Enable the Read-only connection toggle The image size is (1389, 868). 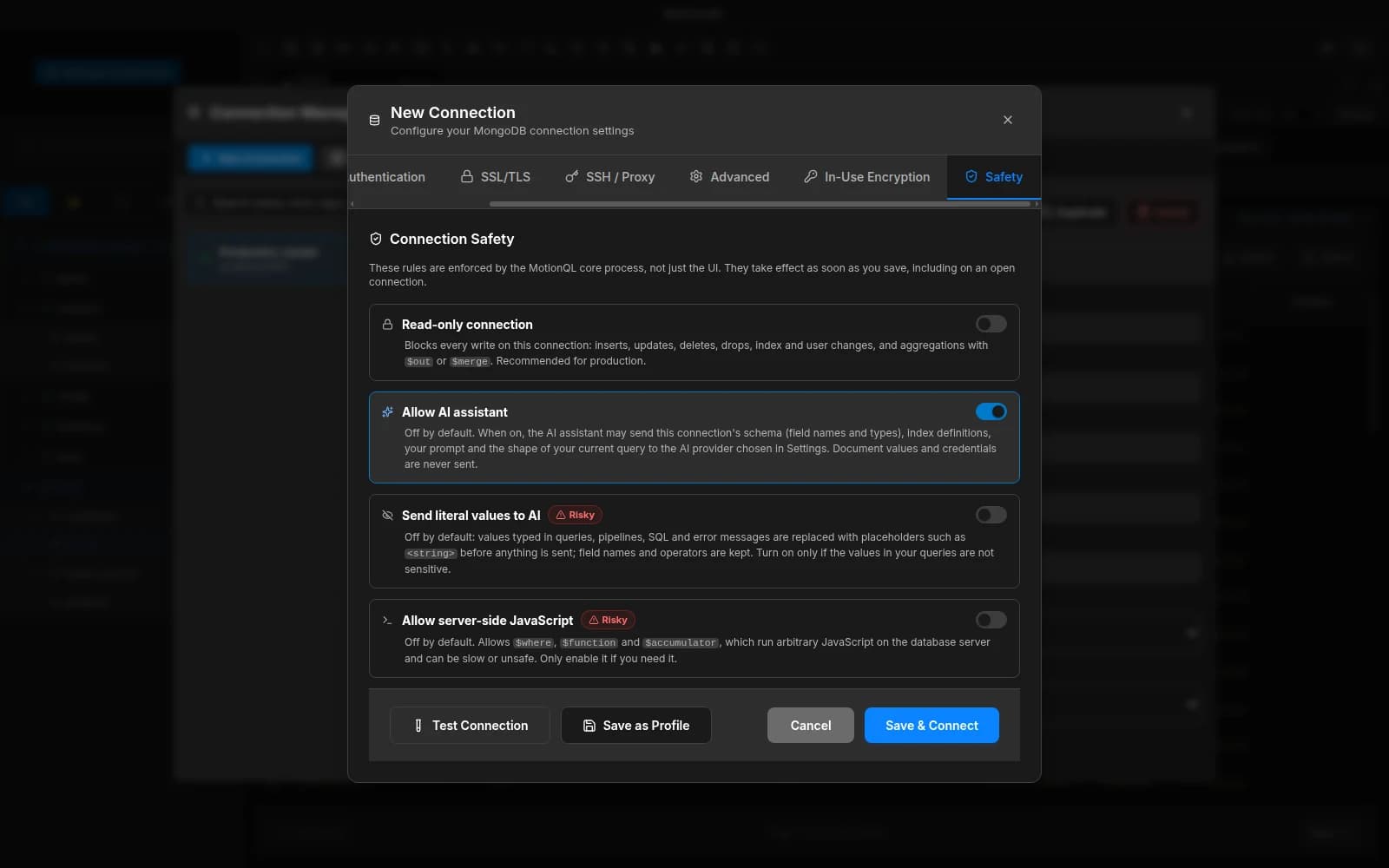point(991,324)
